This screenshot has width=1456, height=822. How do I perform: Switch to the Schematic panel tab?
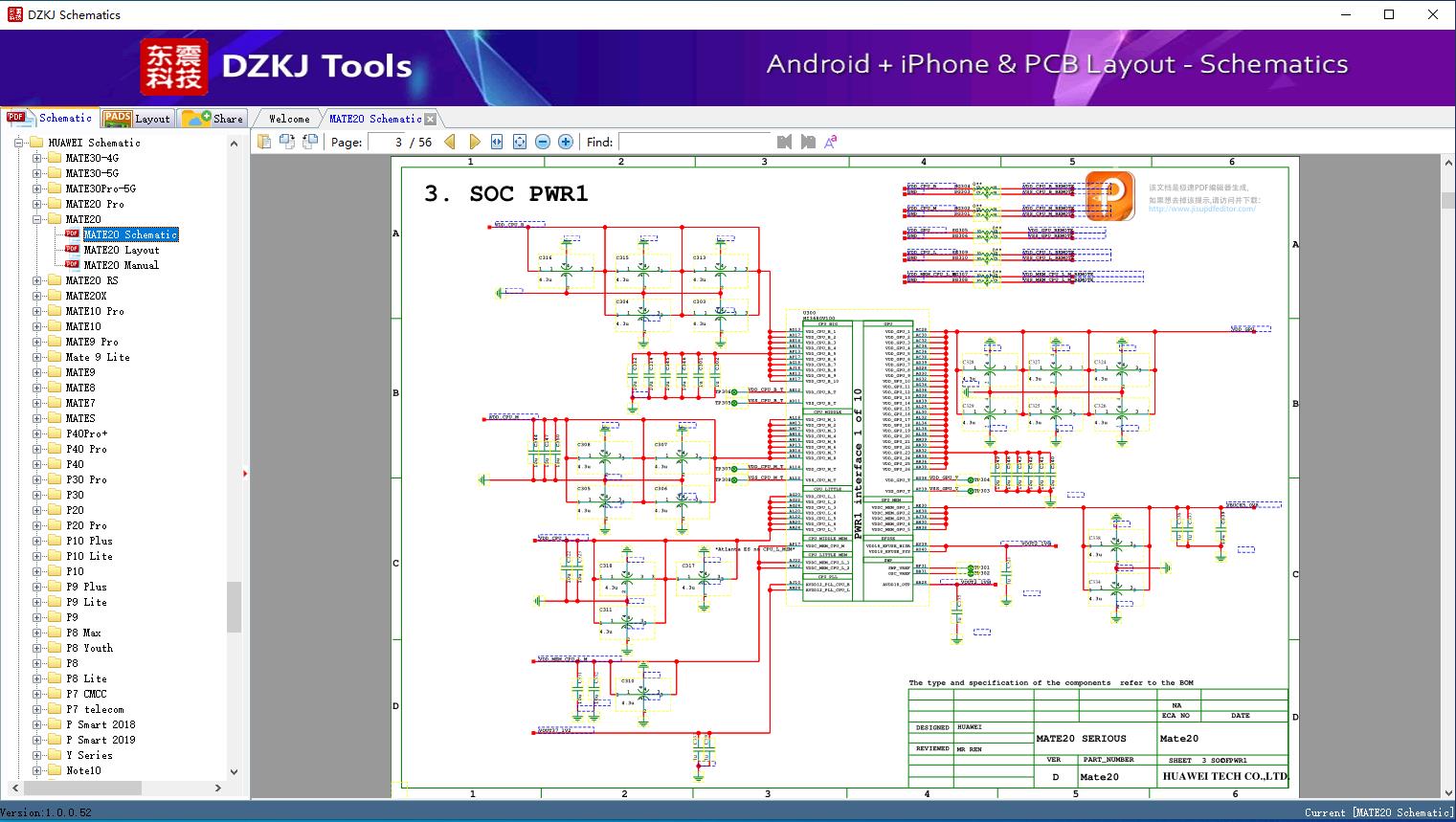point(50,118)
